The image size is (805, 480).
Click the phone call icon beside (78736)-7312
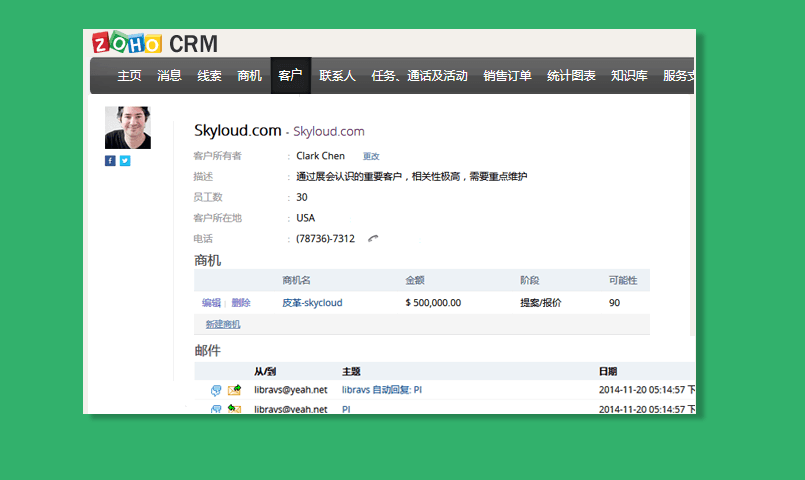(x=373, y=239)
